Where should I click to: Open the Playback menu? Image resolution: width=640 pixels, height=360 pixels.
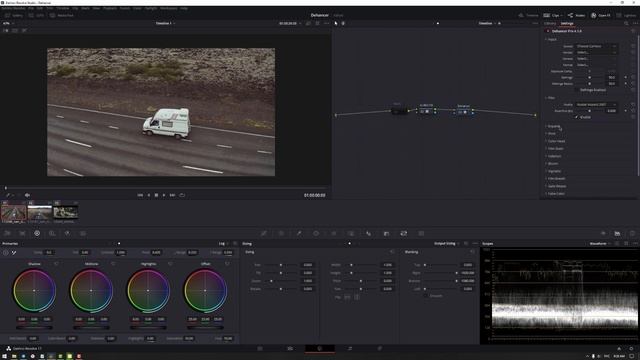pos(109,8)
